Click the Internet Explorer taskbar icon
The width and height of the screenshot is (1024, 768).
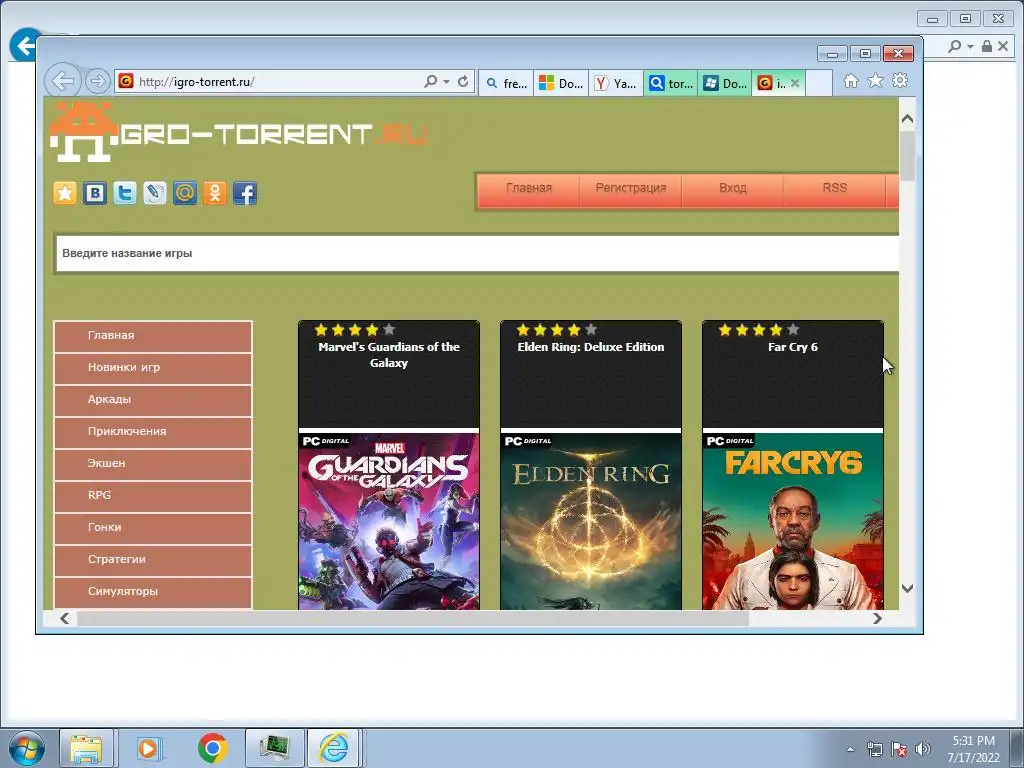[x=334, y=748]
